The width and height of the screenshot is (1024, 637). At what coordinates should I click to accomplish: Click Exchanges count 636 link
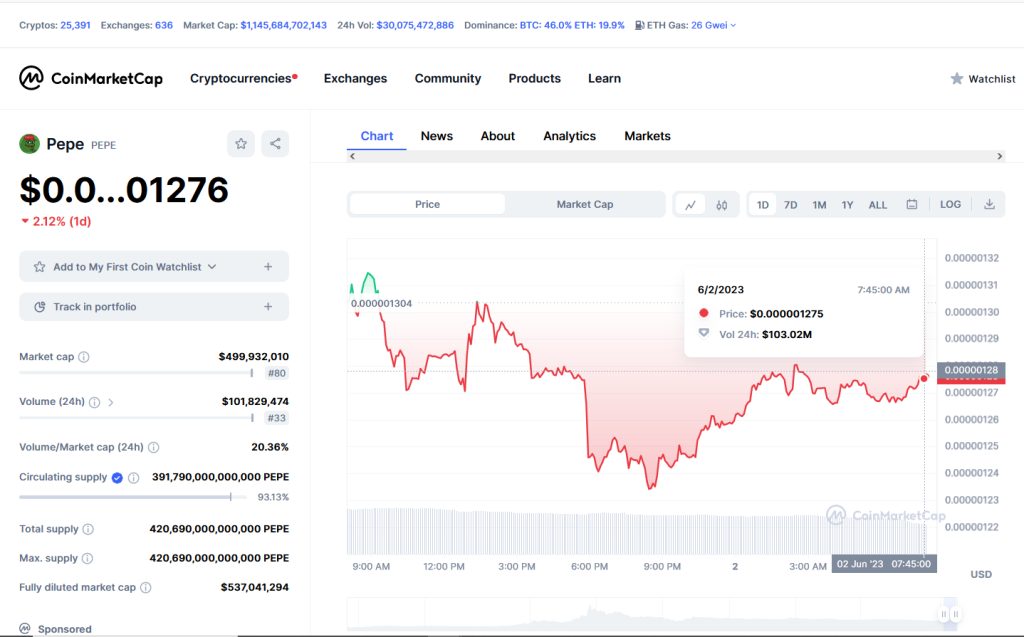(x=164, y=25)
